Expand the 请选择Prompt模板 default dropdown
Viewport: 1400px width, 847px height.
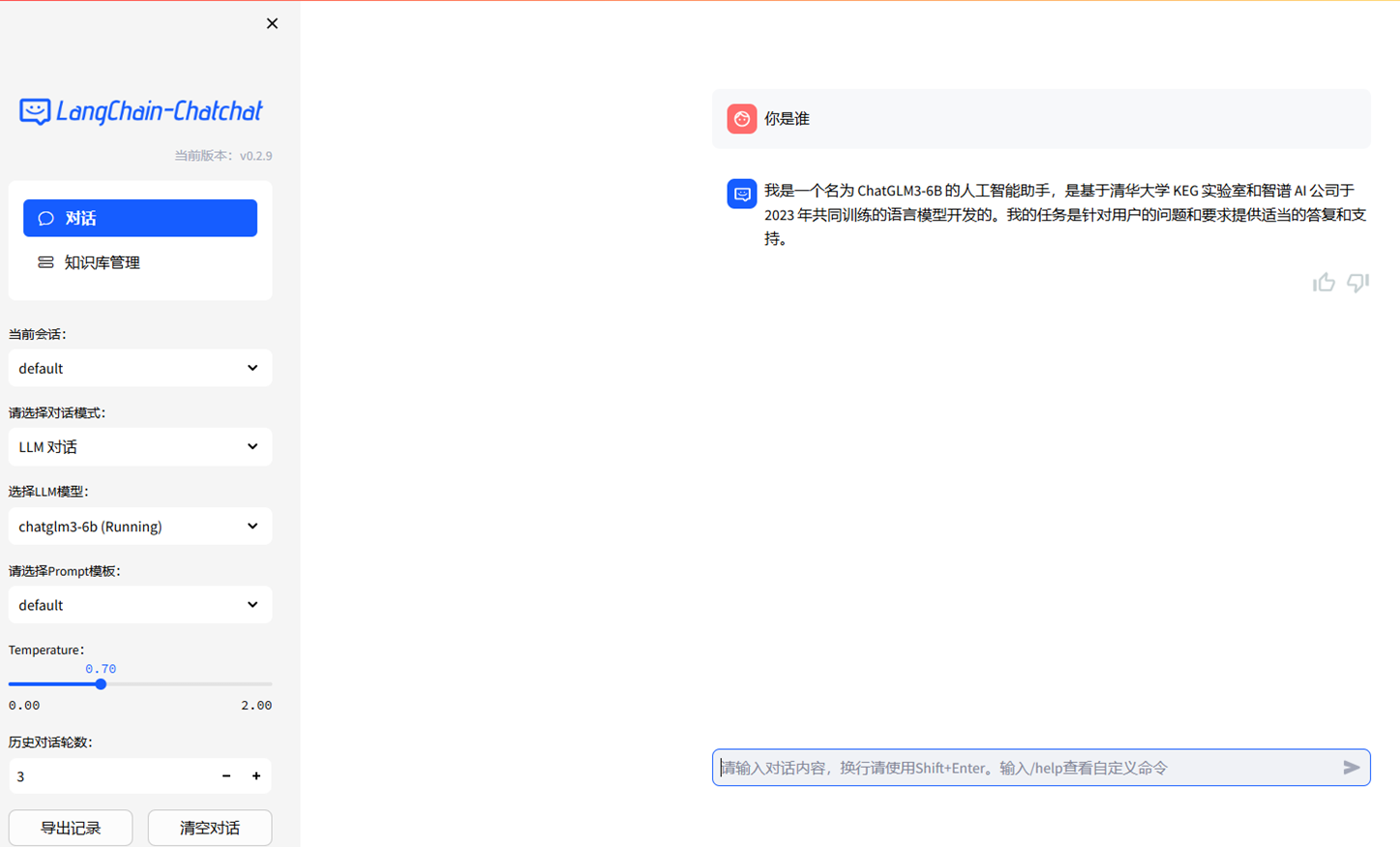140,605
